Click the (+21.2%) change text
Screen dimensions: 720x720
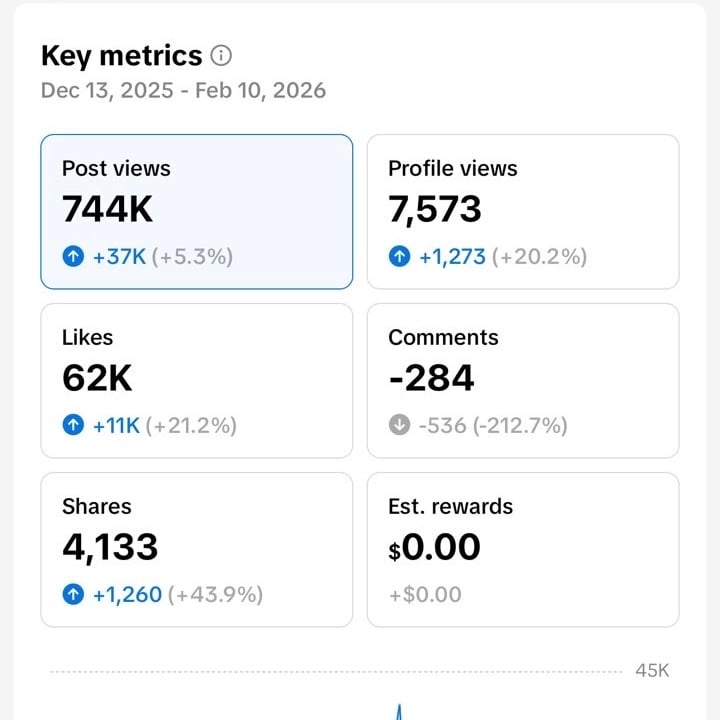pyautogui.click(x=191, y=426)
